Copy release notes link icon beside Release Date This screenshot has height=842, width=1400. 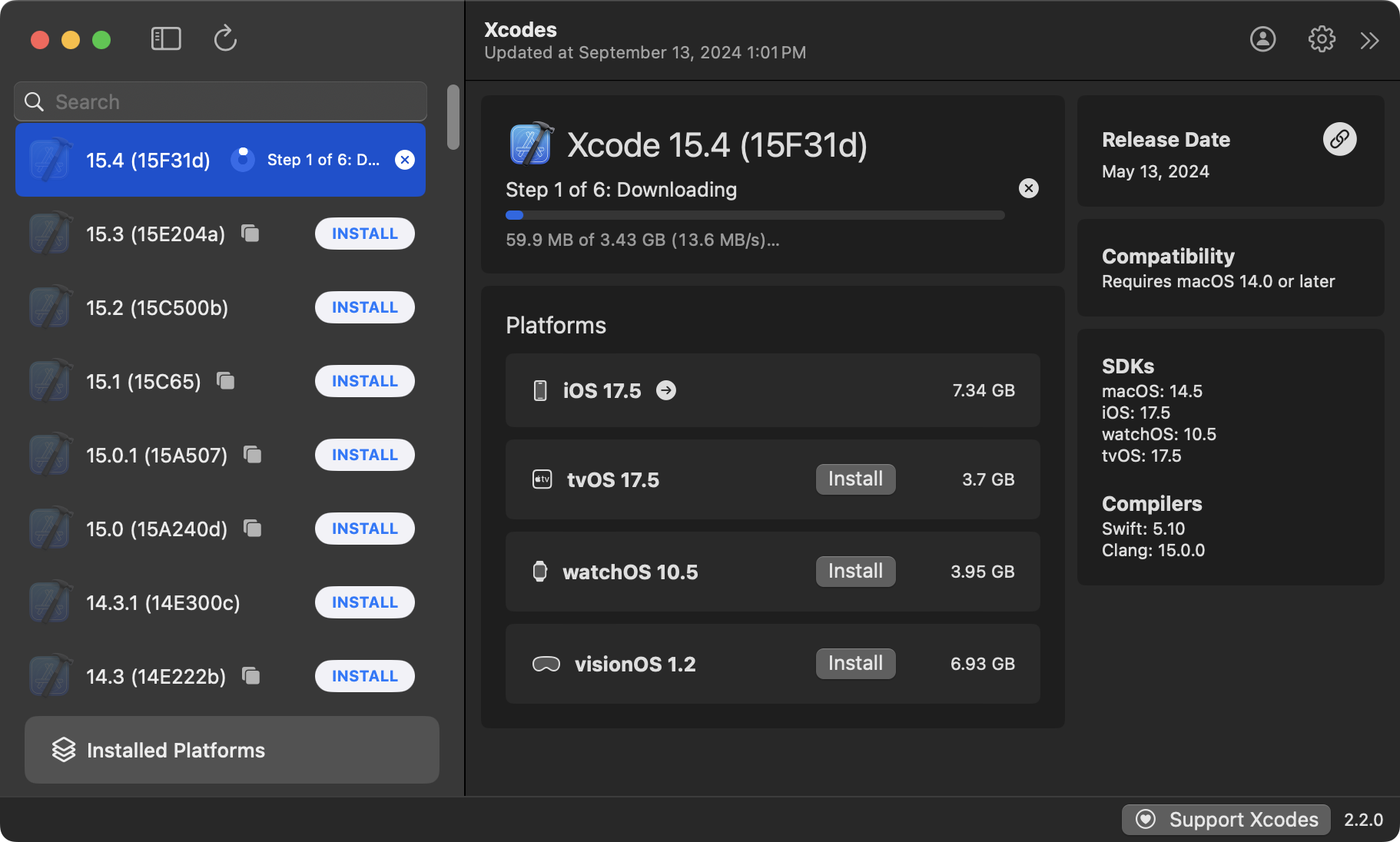(1339, 139)
